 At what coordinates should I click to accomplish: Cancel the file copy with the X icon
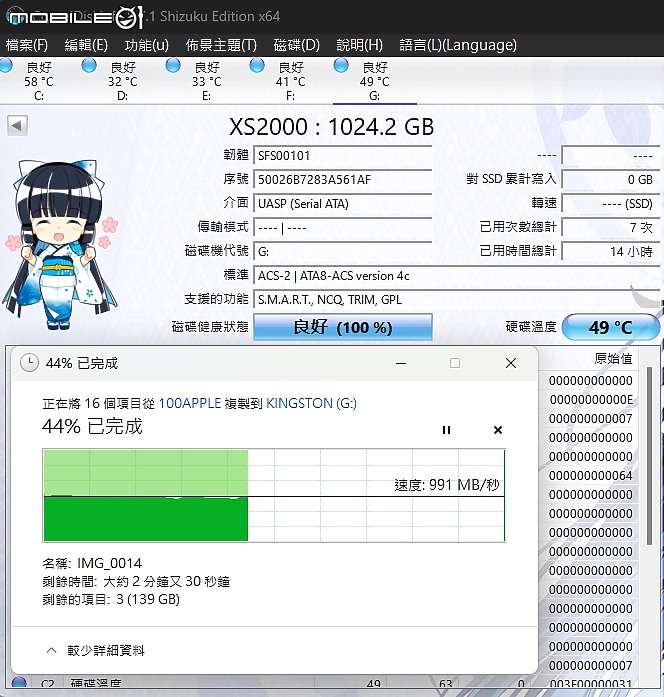point(498,430)
